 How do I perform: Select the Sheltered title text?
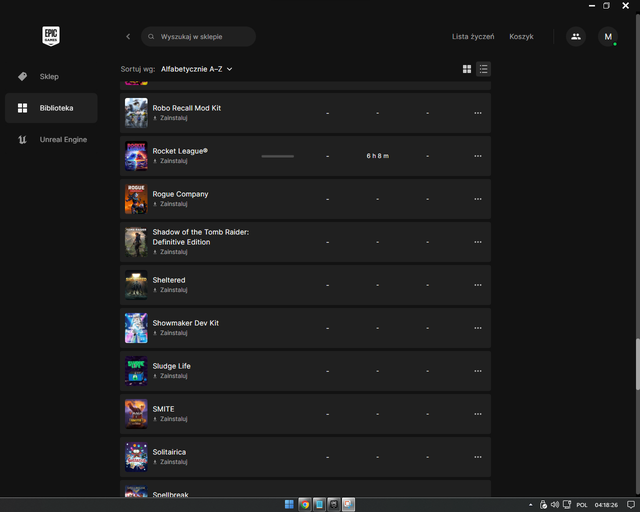click(169, 280)
